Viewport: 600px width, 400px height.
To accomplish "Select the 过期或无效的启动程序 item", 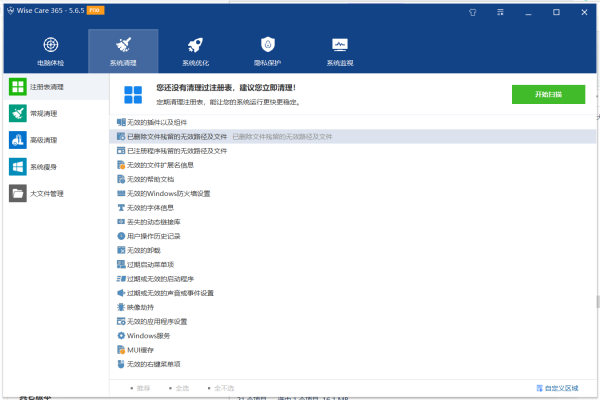I will tap(155, 279).
